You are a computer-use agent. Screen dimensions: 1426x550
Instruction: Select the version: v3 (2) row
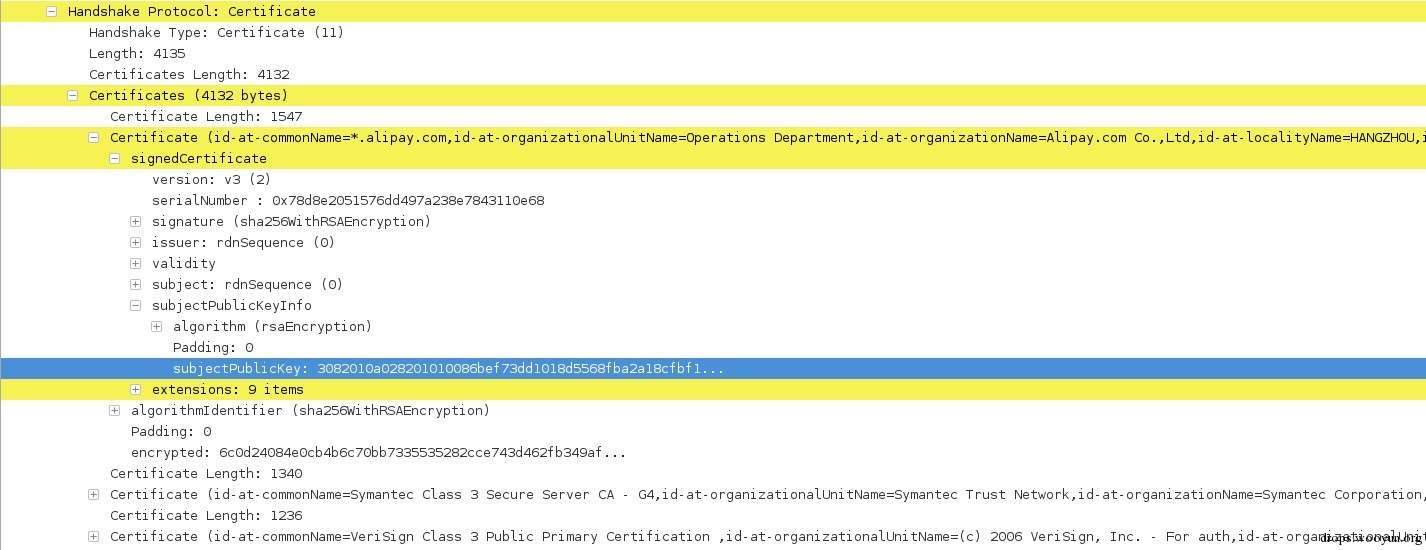tap(211, 179)
